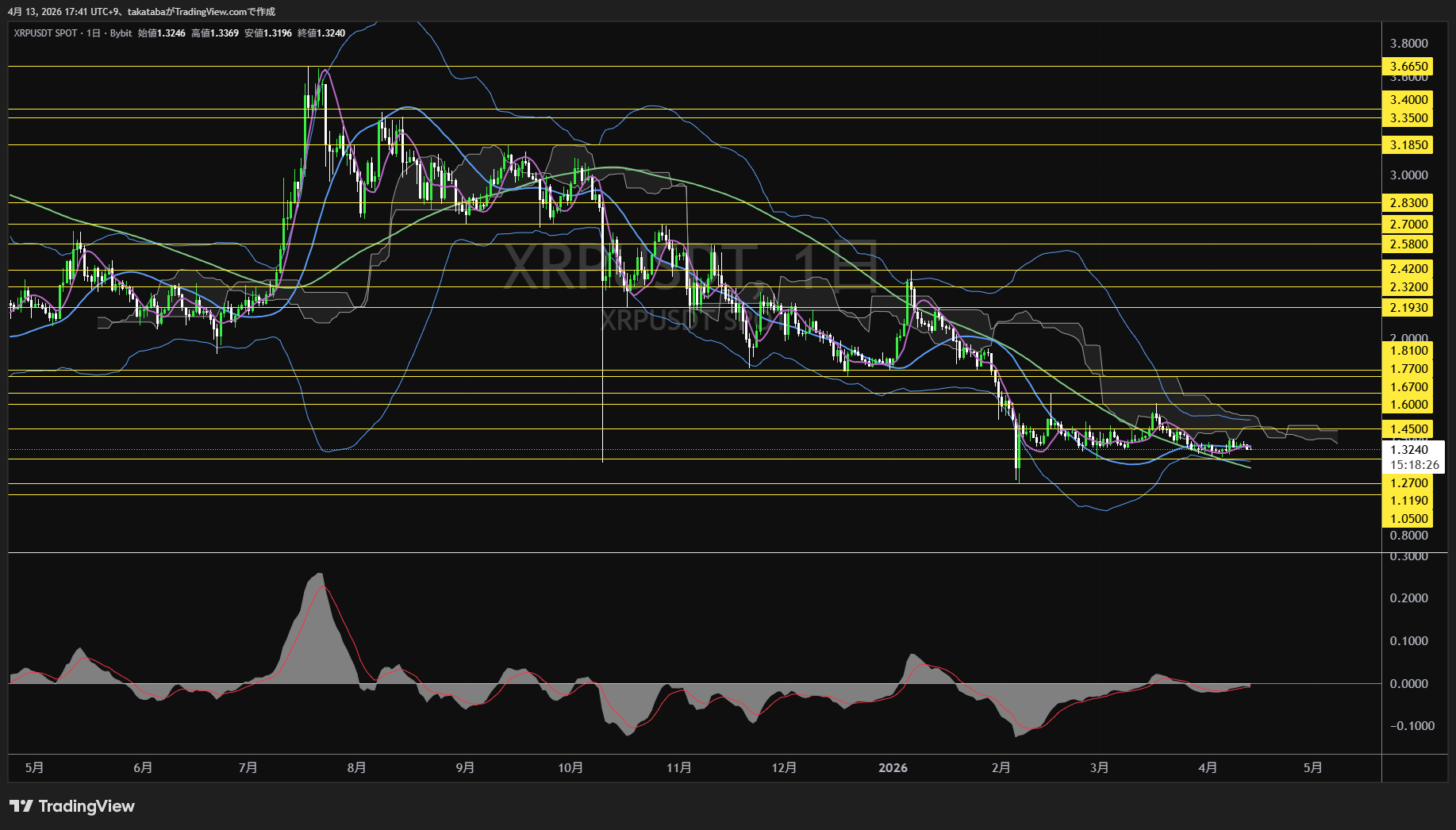Viewport: 1456px width, 830px height.
Task: Click the closing price value 終値1.3240
Action: [321, 33]
